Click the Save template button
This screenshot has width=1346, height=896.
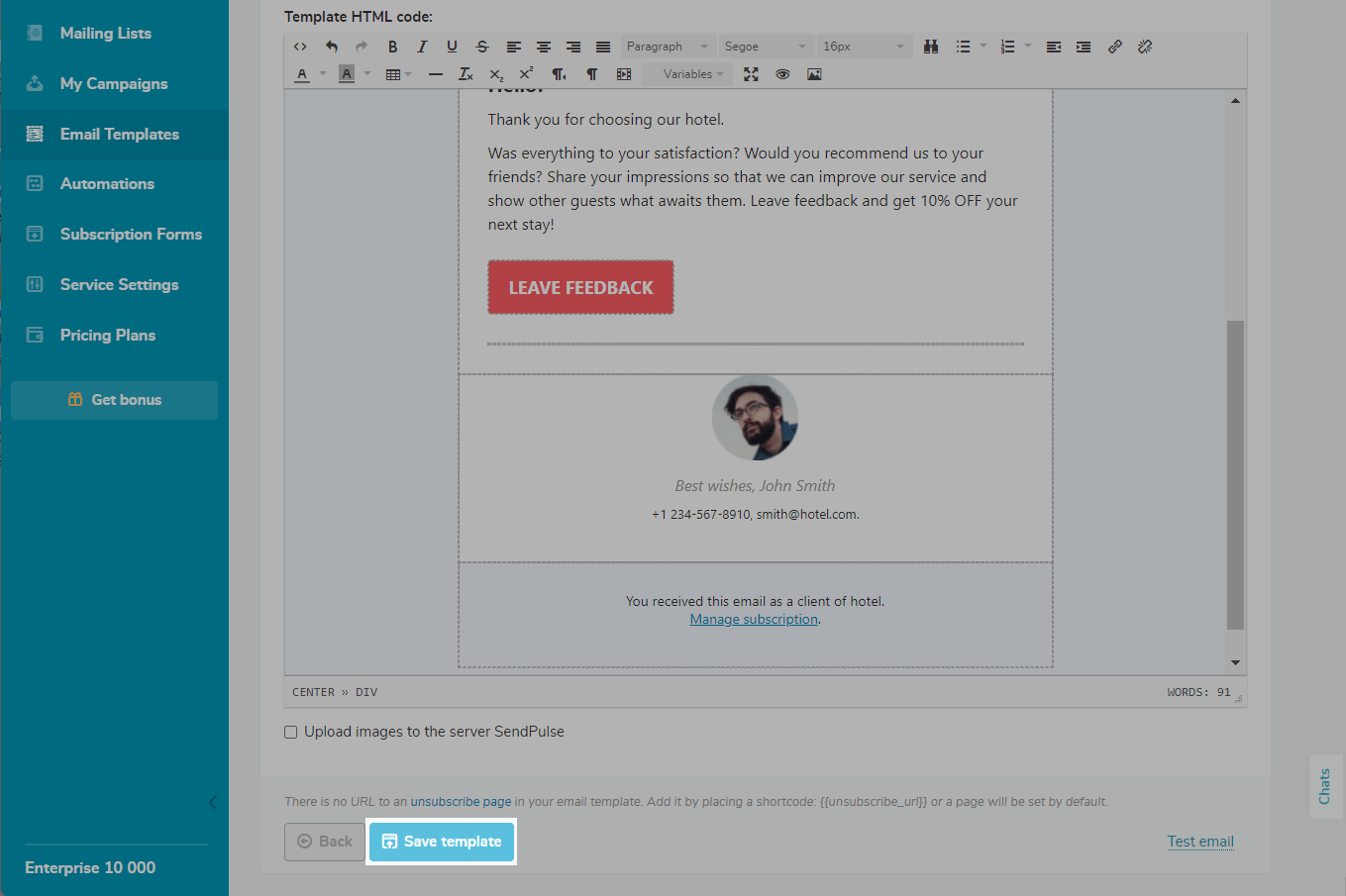(442, 842)
